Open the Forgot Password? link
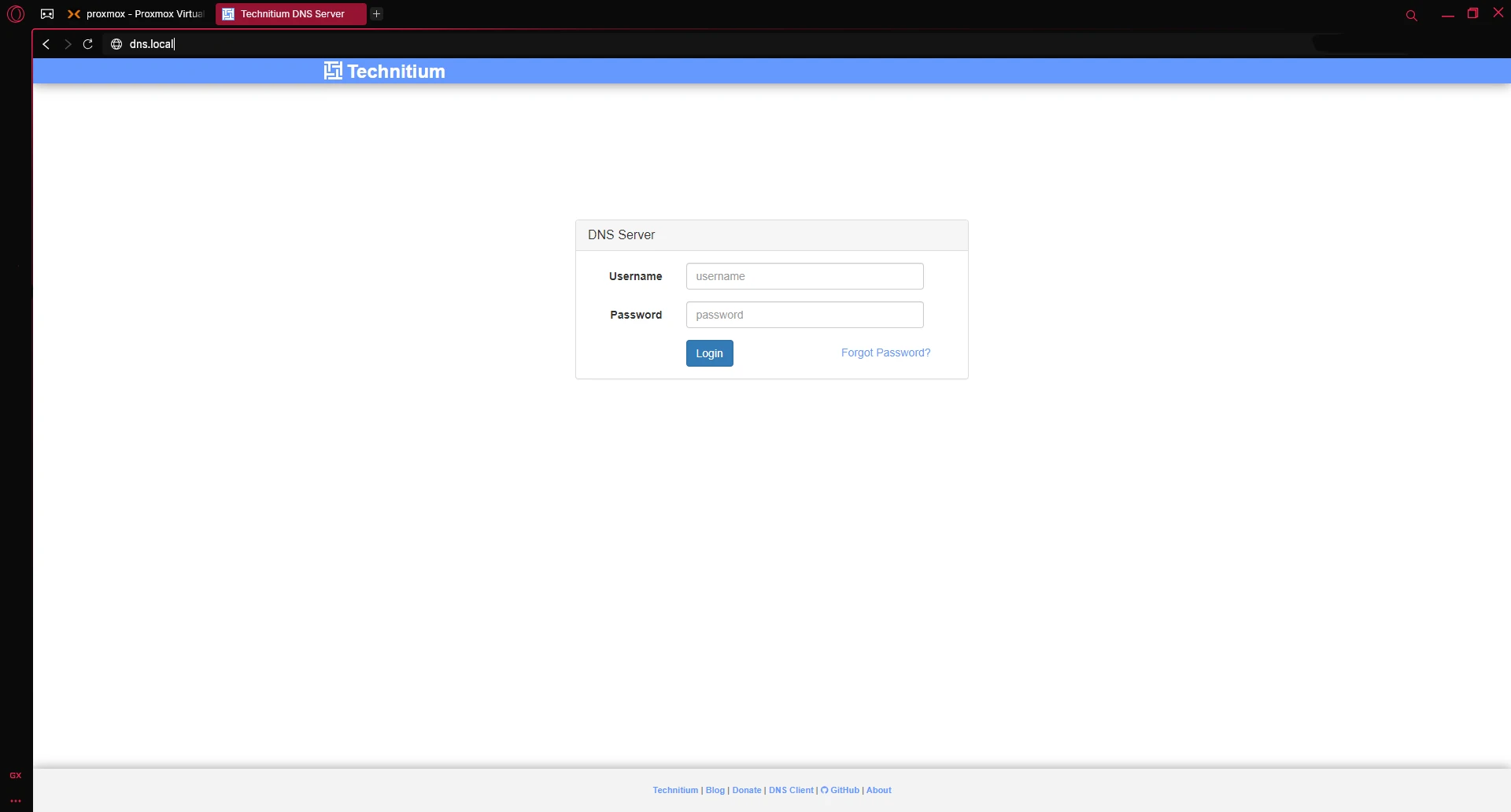1511x812 pixels. click(x=885, y=352)
